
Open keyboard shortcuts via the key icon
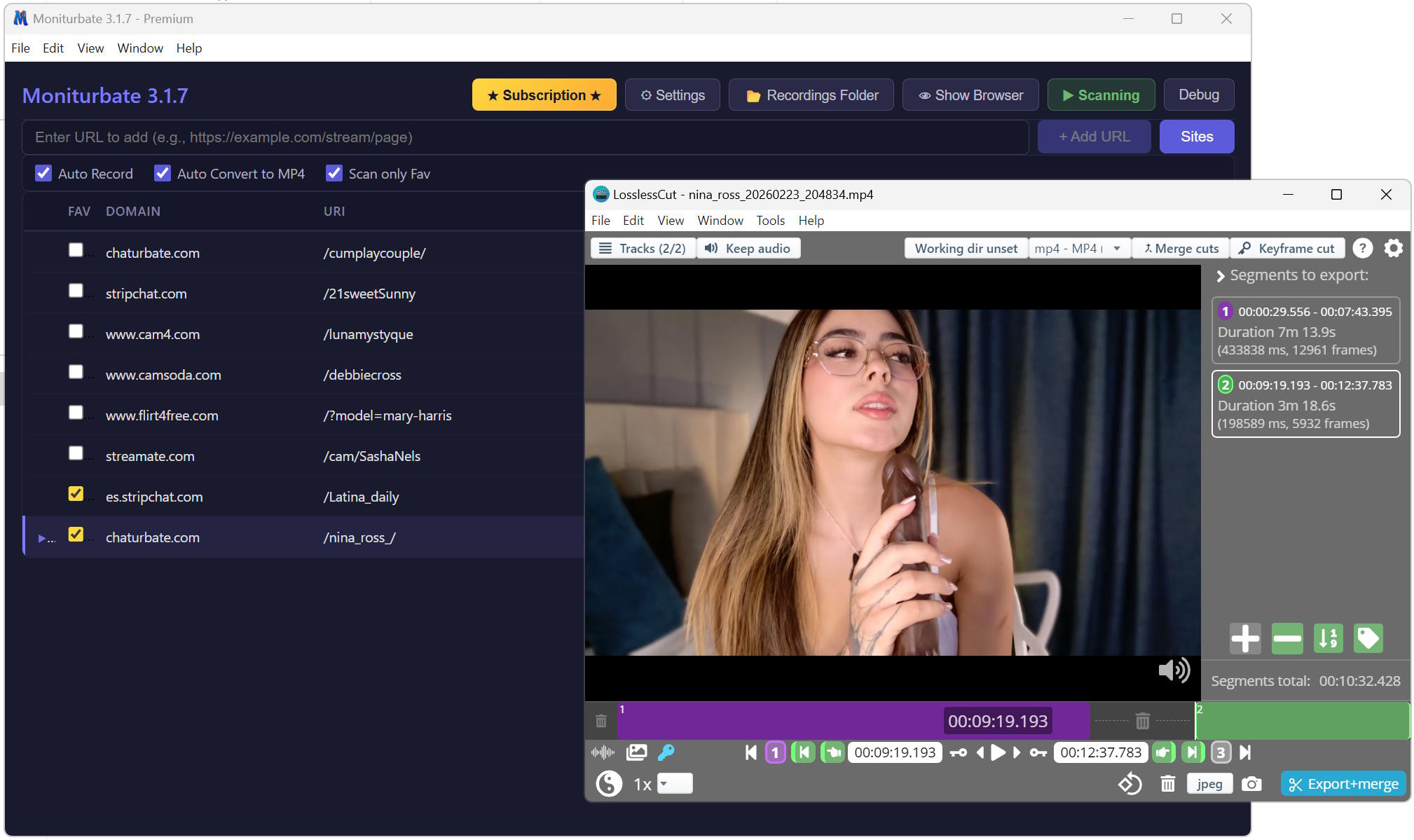[666, 752]
